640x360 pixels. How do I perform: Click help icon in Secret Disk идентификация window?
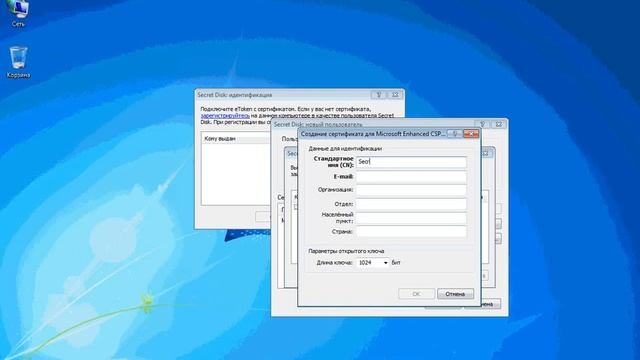pos(378,95)
